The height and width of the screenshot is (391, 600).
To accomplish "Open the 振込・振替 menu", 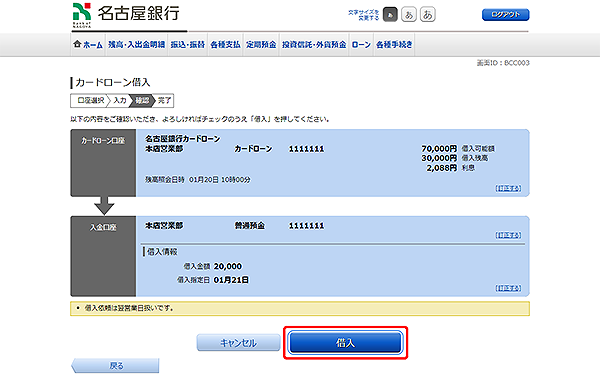I will [x=188, y=45].
